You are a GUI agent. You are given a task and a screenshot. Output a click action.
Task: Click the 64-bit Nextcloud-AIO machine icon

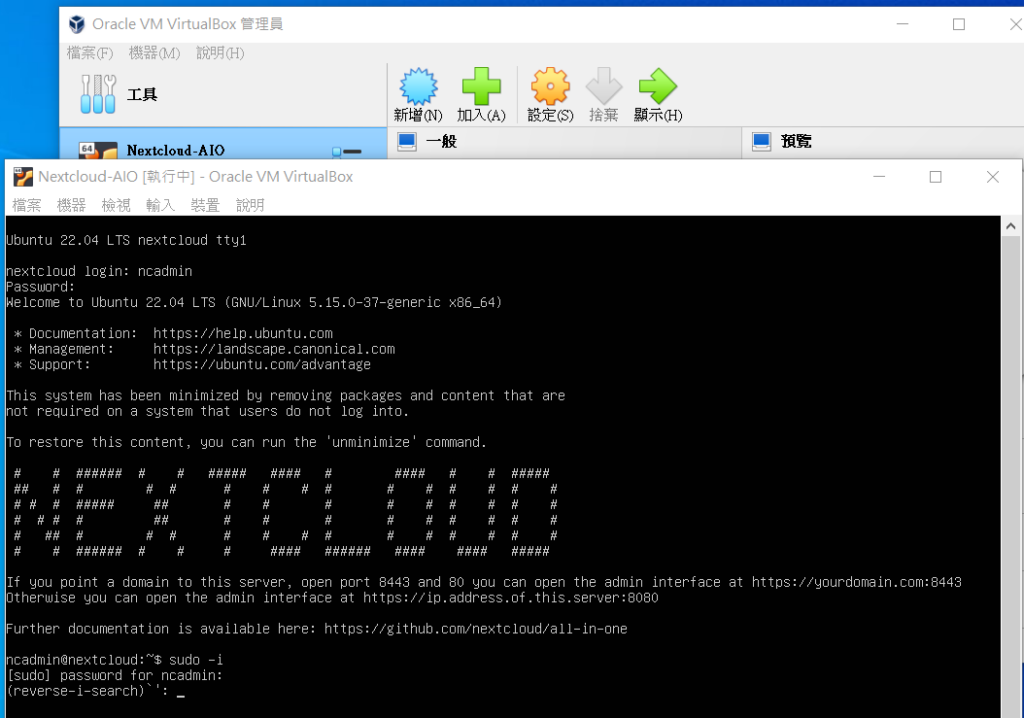point(96,152)
